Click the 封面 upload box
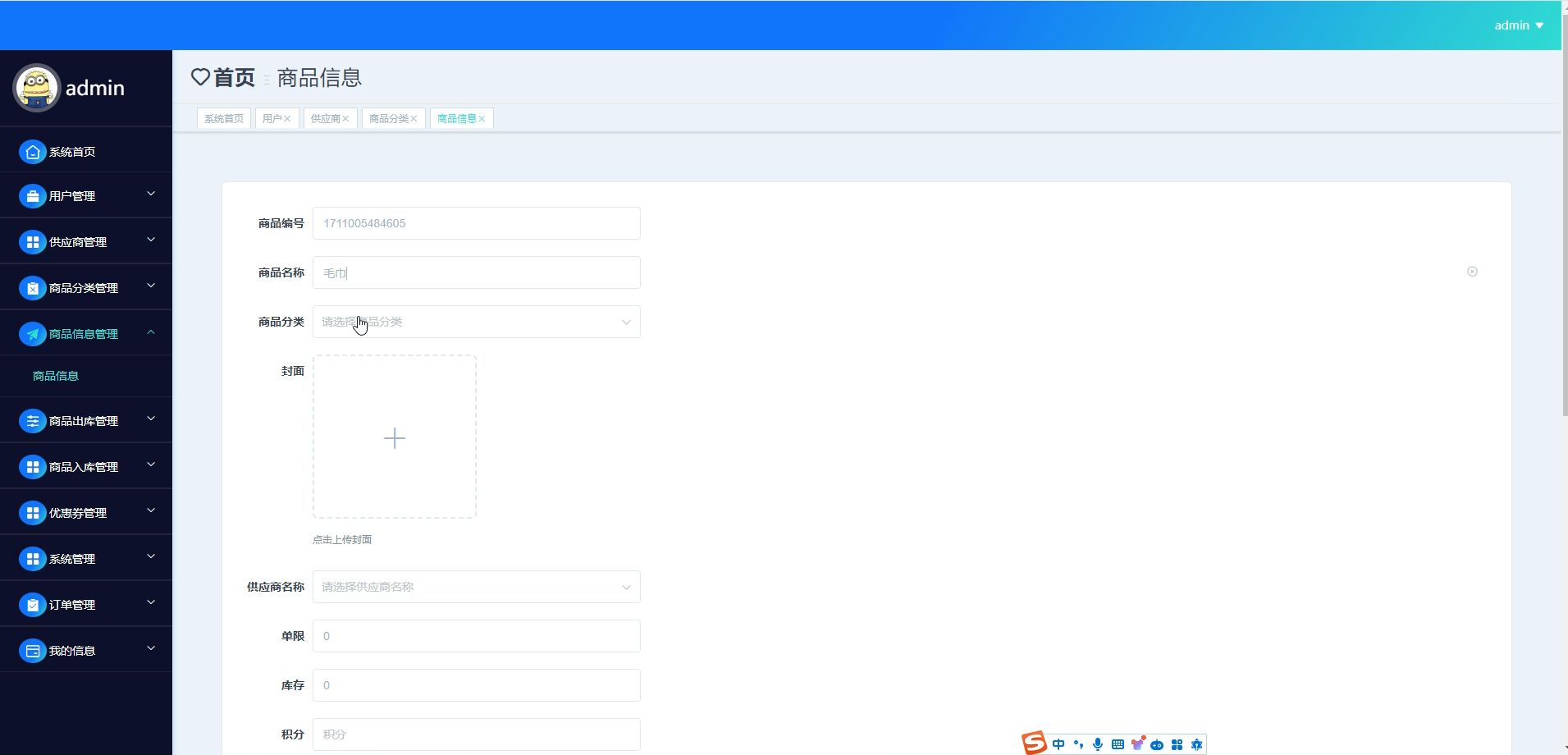 coord(395,437)
